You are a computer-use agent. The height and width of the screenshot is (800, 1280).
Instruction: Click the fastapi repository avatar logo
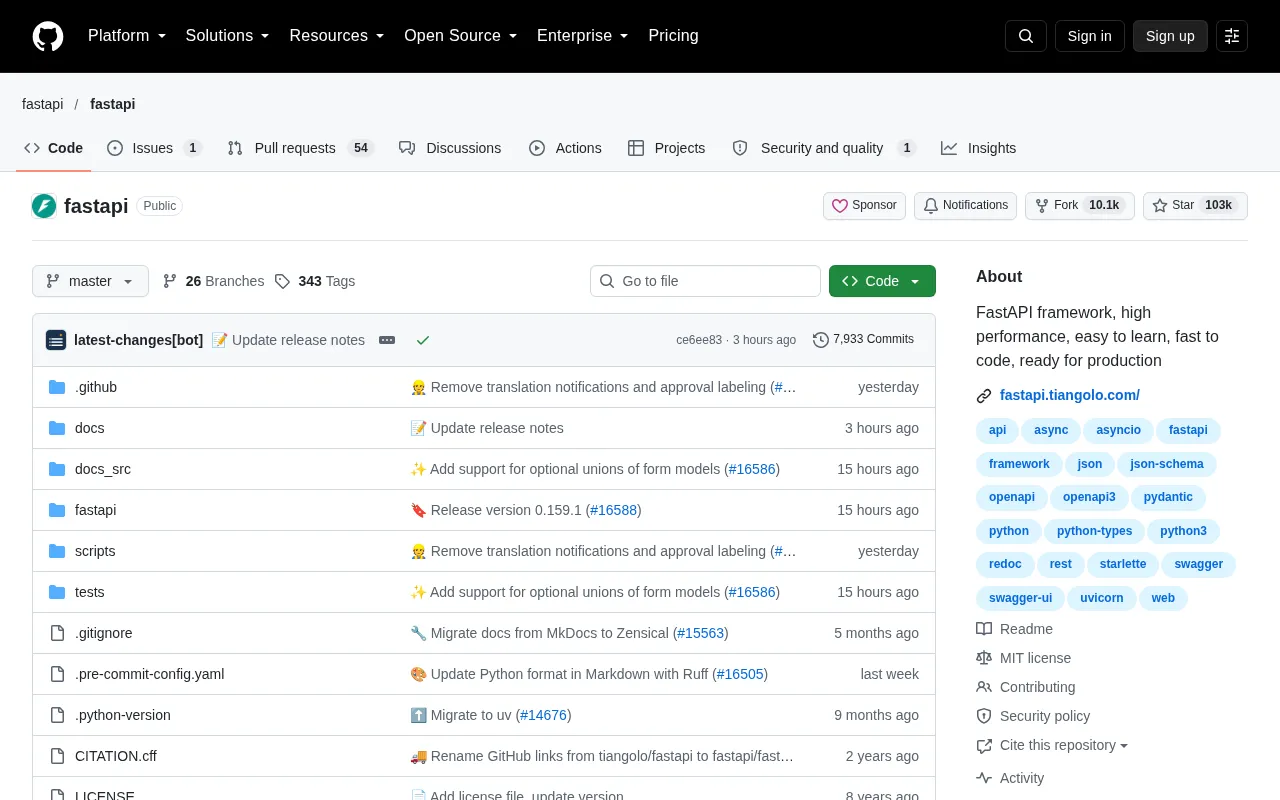[44, 206]
